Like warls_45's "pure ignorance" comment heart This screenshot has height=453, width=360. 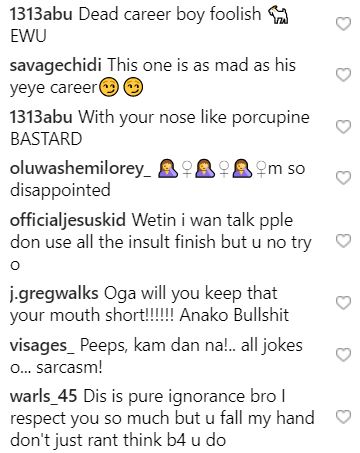coord(343,417)
